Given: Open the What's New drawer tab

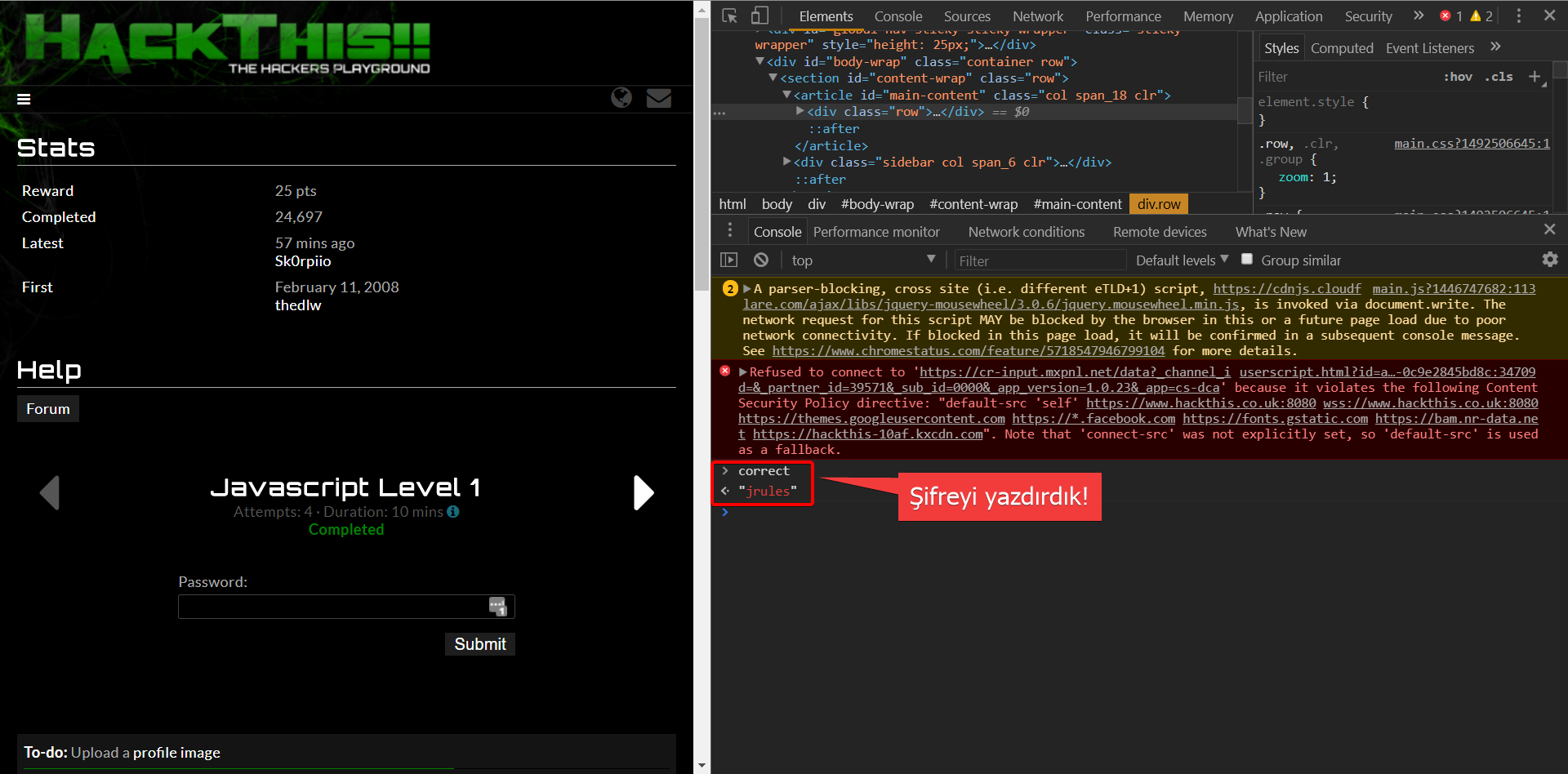Looking at the screenshot, I should (1271, 232).
